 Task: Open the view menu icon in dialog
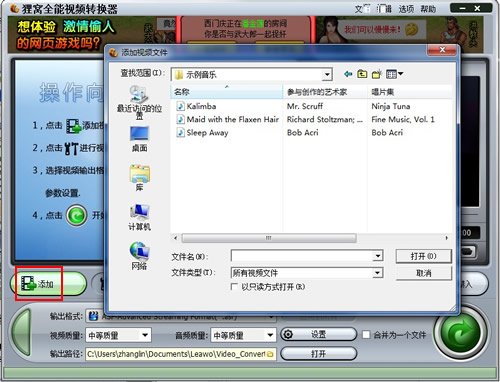(394, 74)
